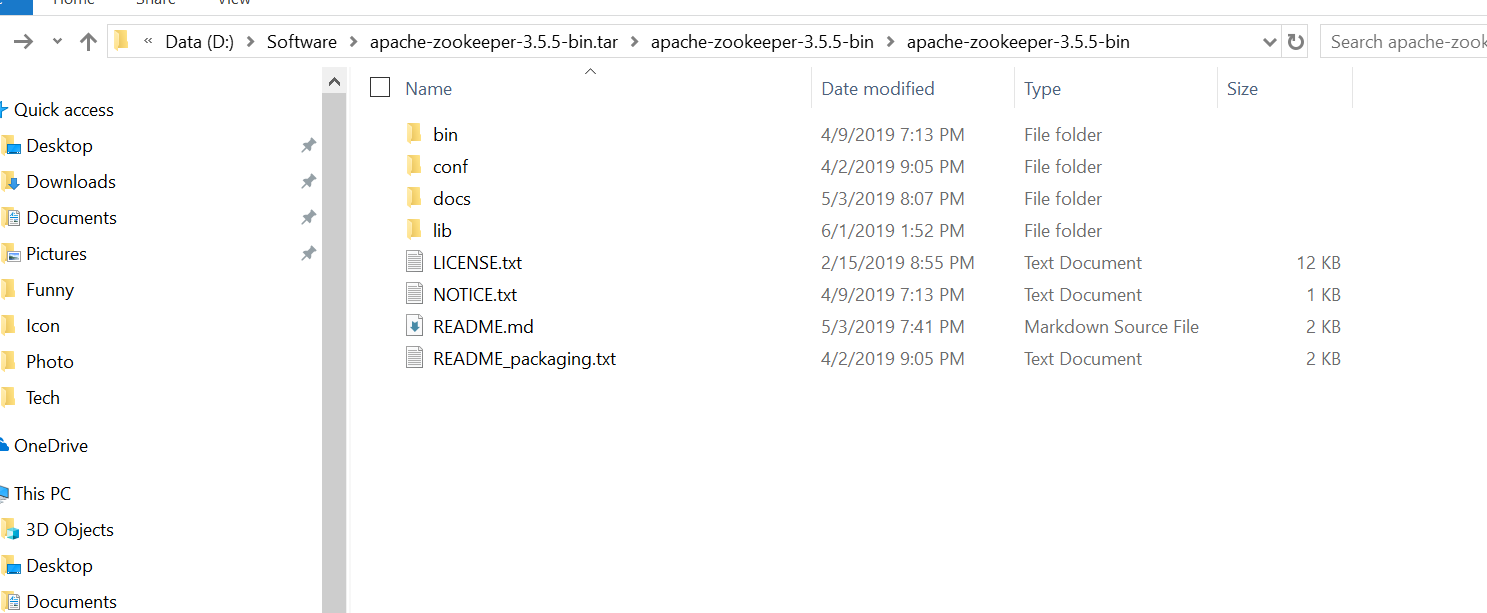Click the refresh button beside address bar
Viewport: 1487px width, 613px height.
(1296, 42)
